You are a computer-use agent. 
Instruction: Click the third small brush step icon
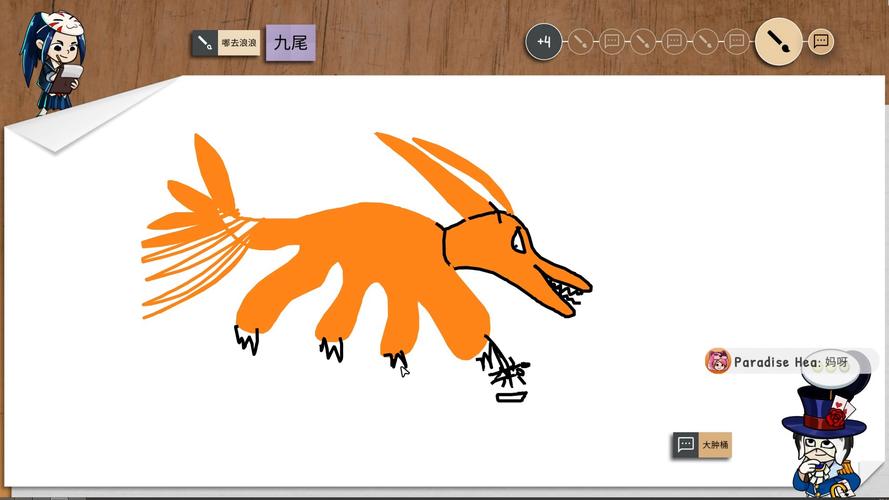pos(705,42)
